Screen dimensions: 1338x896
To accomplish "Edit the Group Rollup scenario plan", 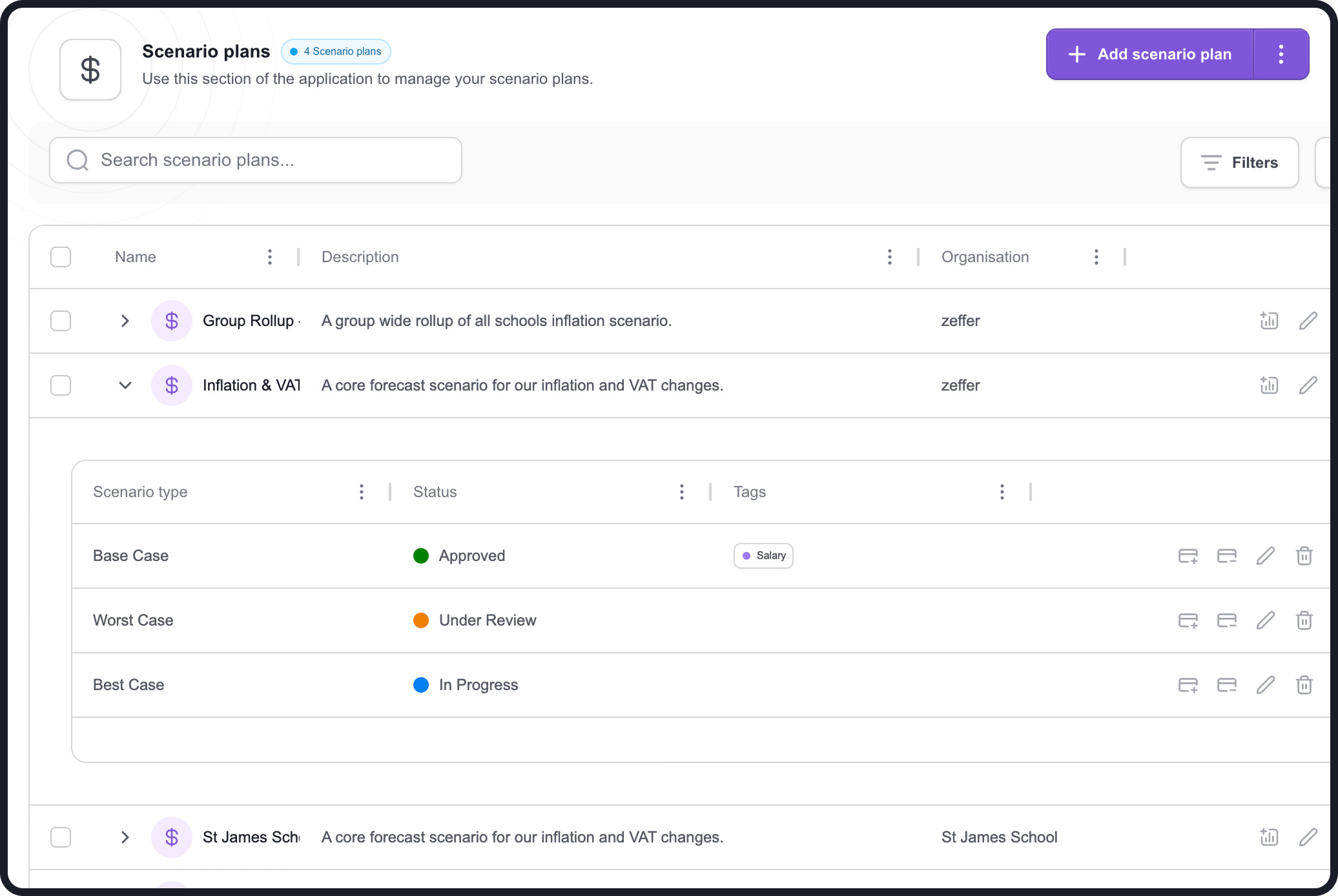I will tap(1308, 321).
